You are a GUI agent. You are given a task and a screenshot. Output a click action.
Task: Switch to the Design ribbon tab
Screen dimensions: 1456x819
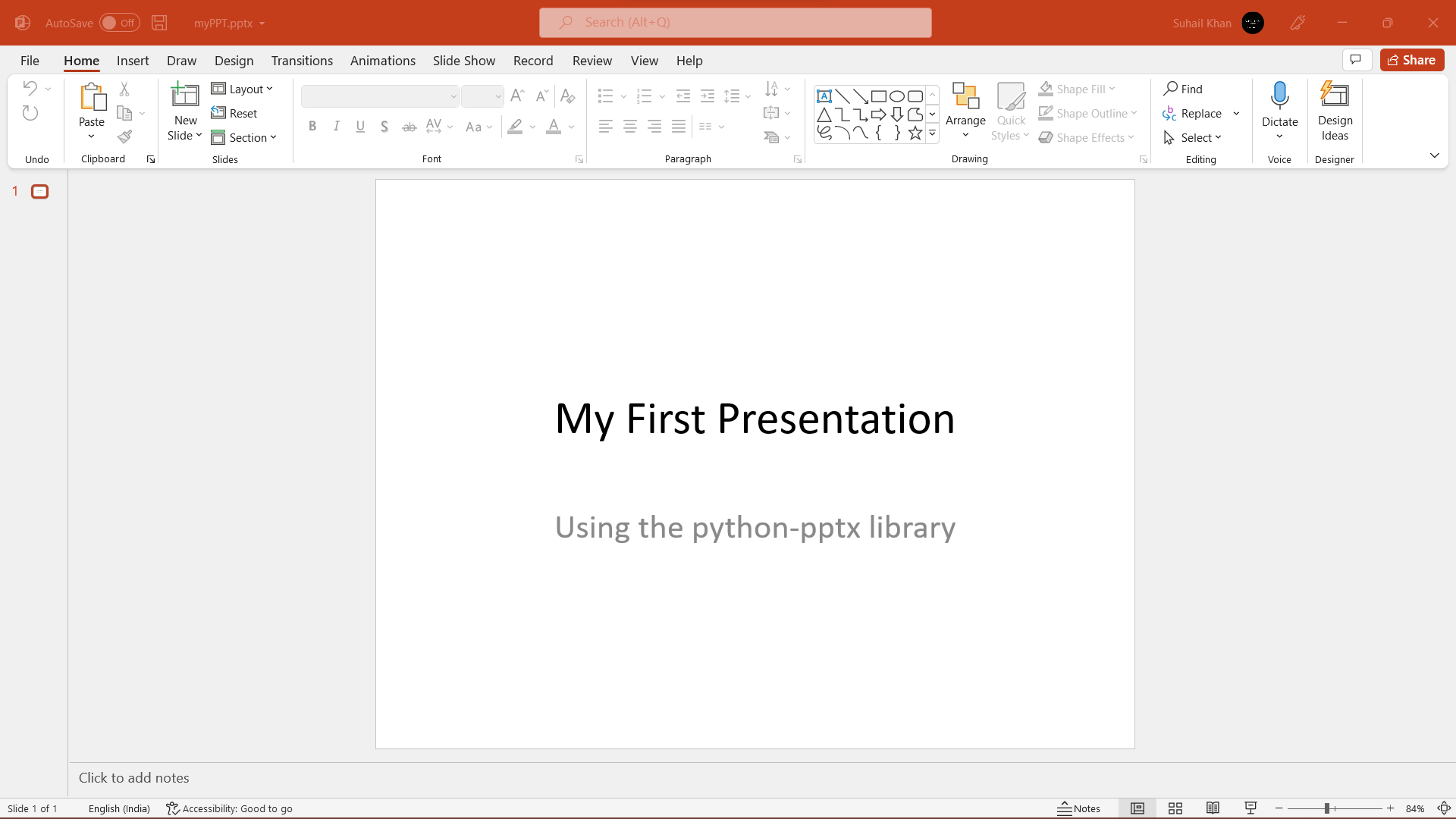pyautogui.click(x=233, y=60)
